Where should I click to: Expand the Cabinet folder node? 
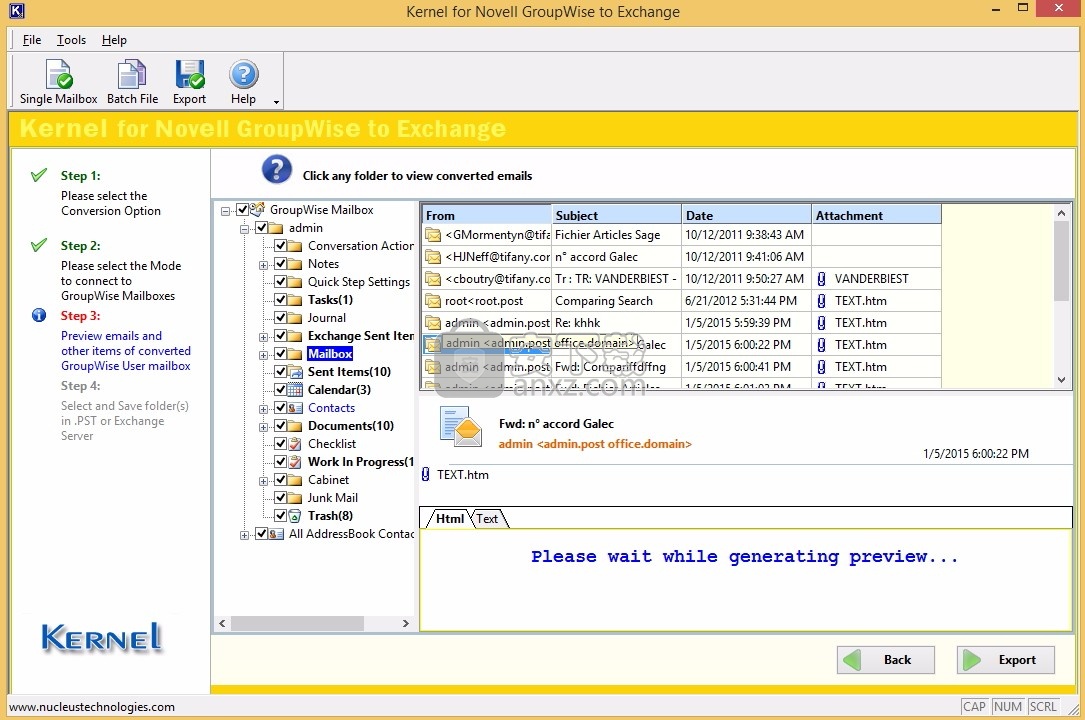pyautogui.click(x=263, y=480)
